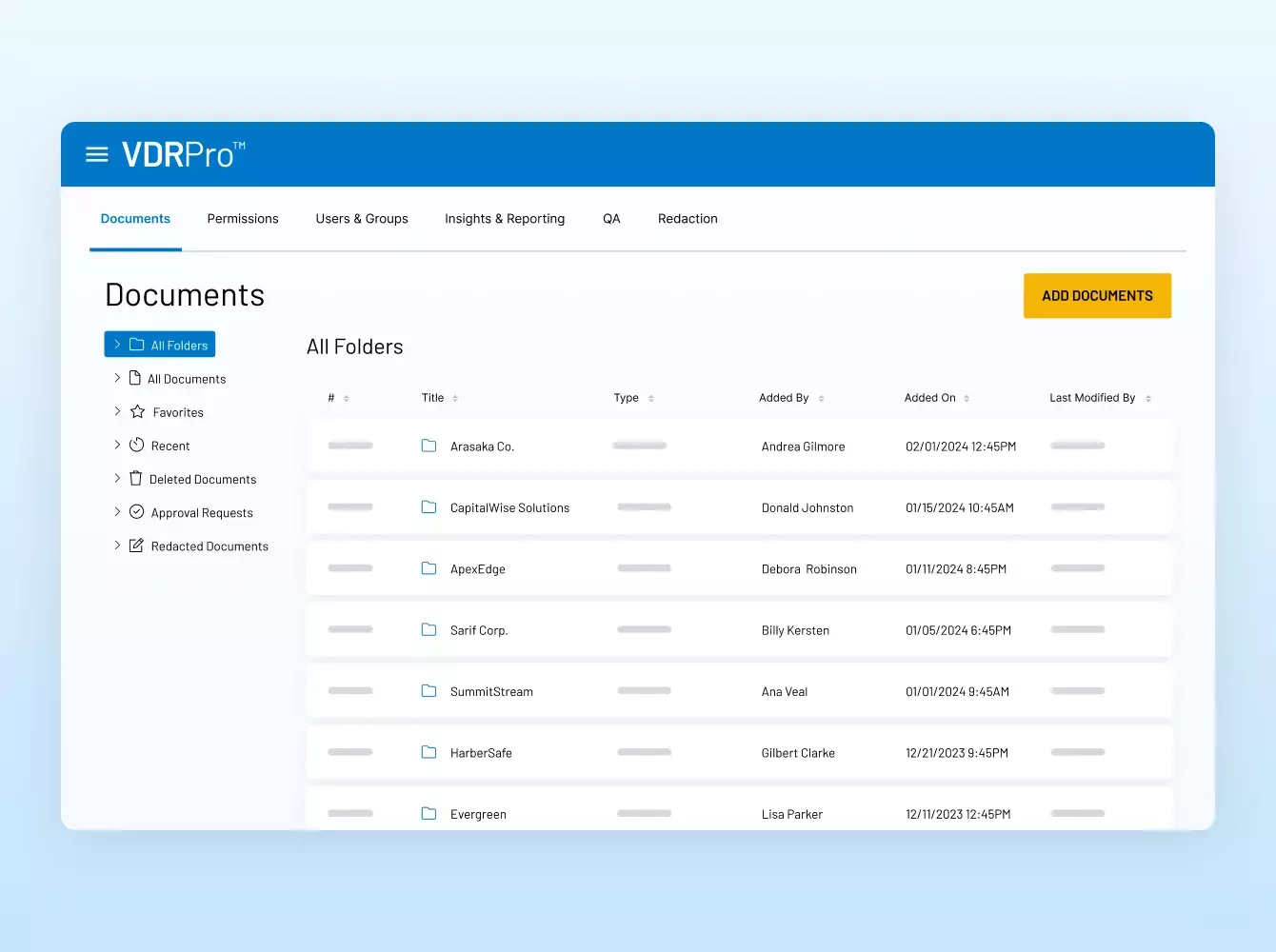Sort by Added By column arrows
This screenshot has height=952, width=1276.
click(x=821, y=399)
